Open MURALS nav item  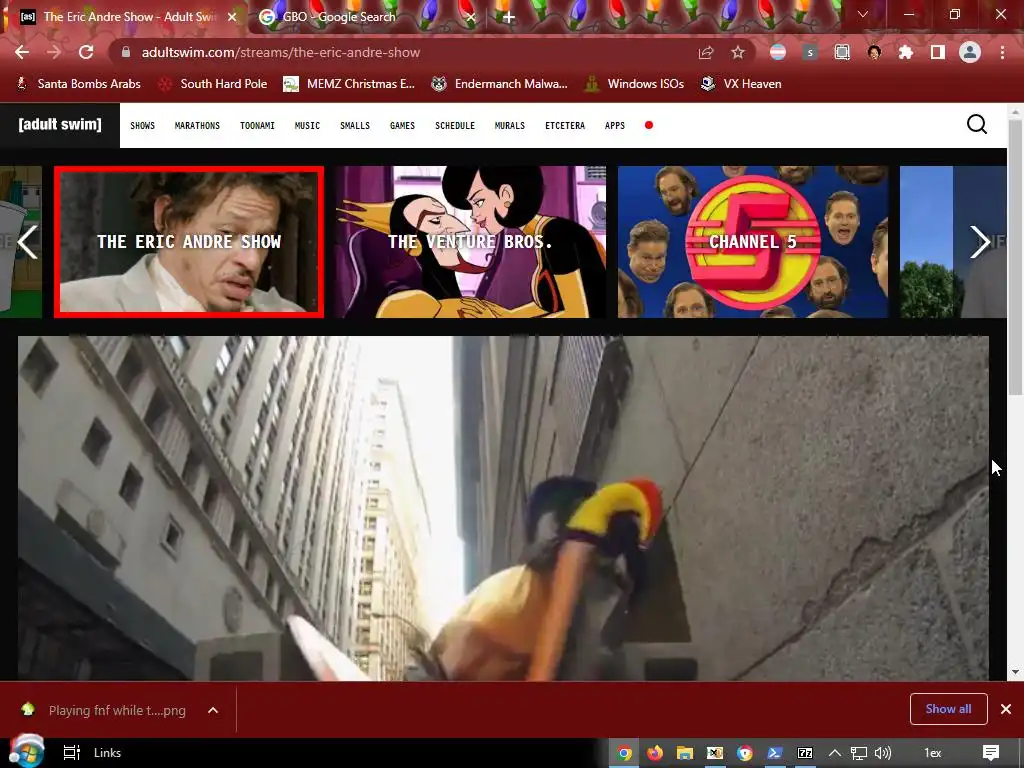[x=510, y=125]
